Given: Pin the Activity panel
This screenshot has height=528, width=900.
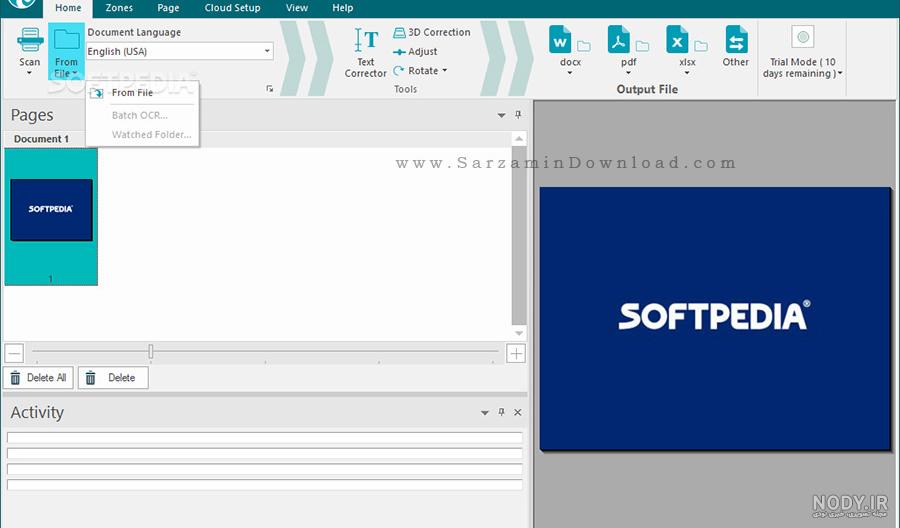Looking at the screenshot, I should point(502,412).
